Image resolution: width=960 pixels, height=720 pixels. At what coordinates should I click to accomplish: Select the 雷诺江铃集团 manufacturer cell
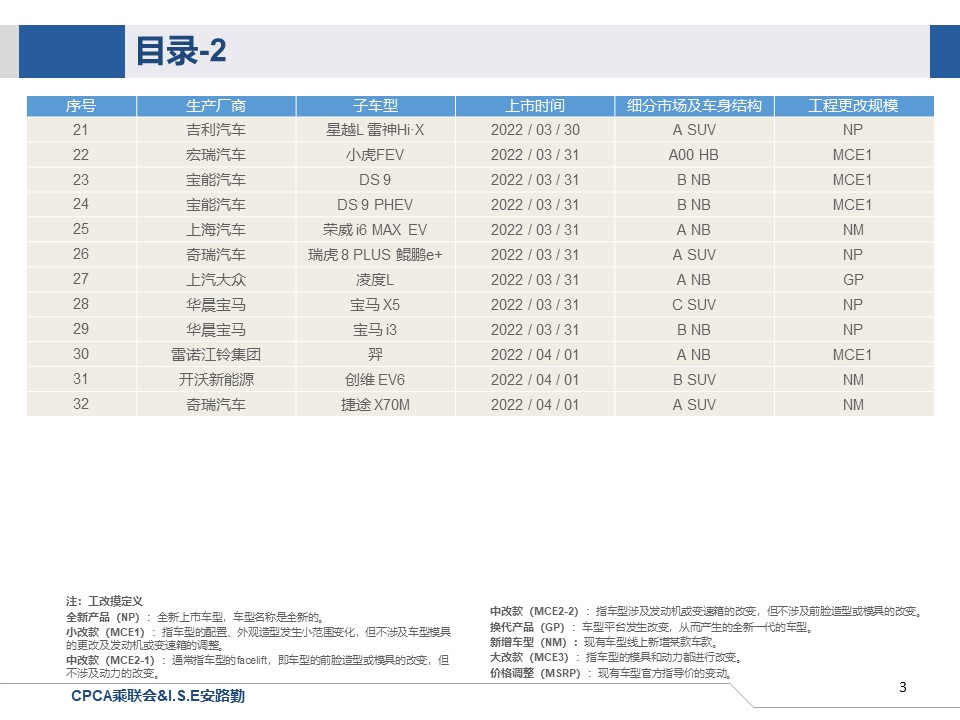(x=216, y=354)
